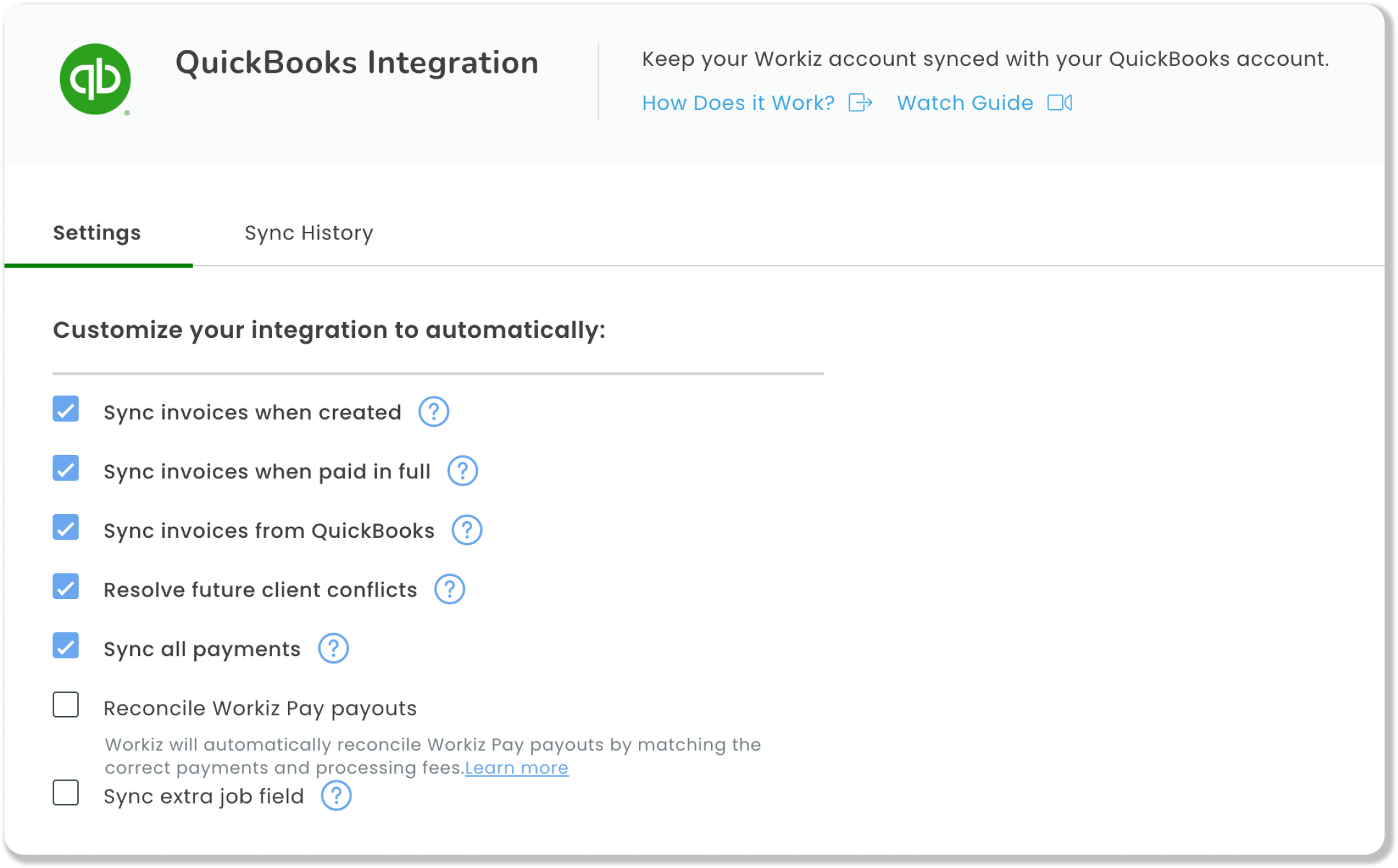
Task: Open help for Sync extra job field
Action: [x=336, y=796]
